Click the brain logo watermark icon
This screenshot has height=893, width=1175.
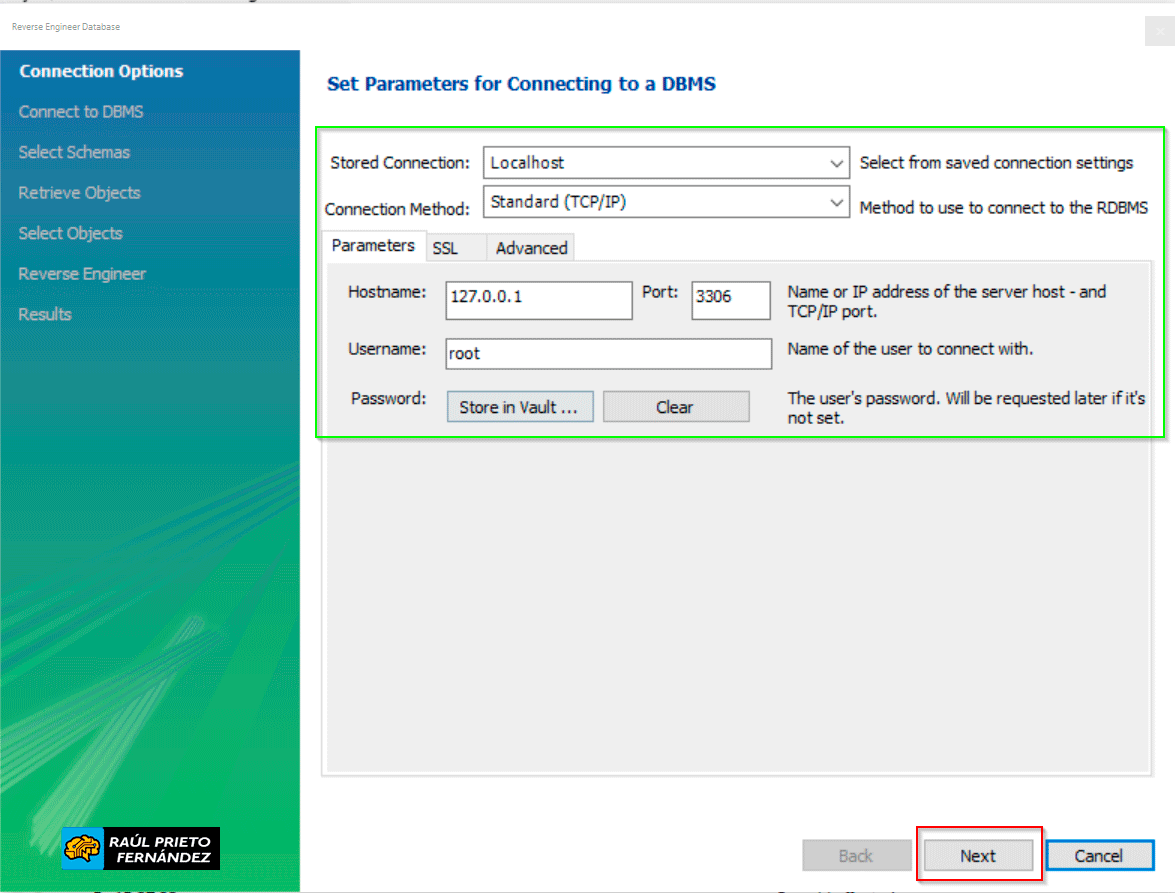coord(82,848)
